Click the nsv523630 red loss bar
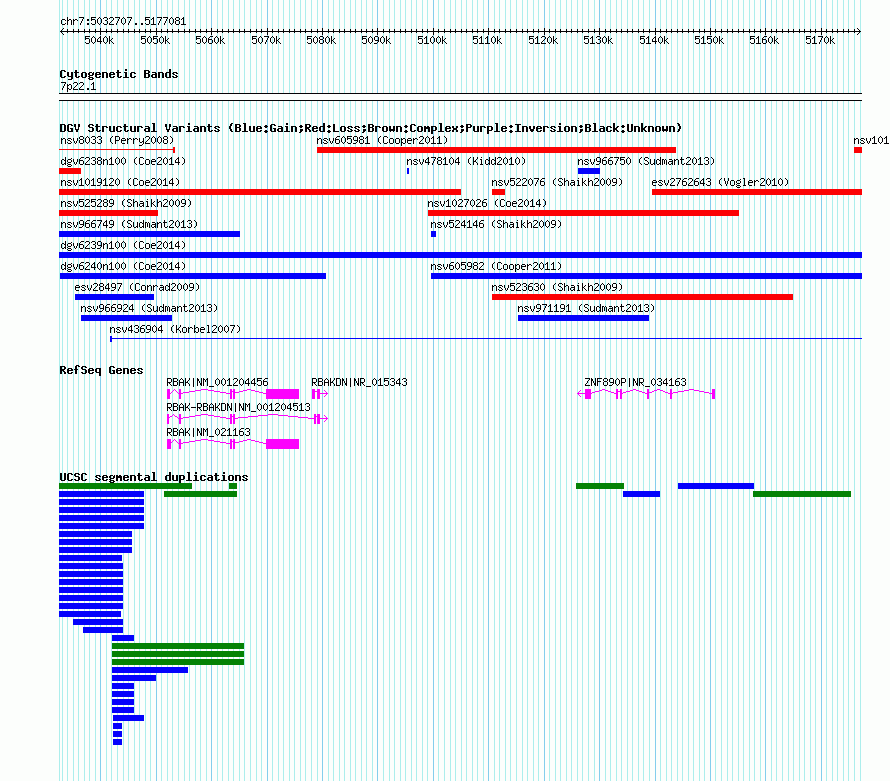The image size is (890, 781). (642, 297)
